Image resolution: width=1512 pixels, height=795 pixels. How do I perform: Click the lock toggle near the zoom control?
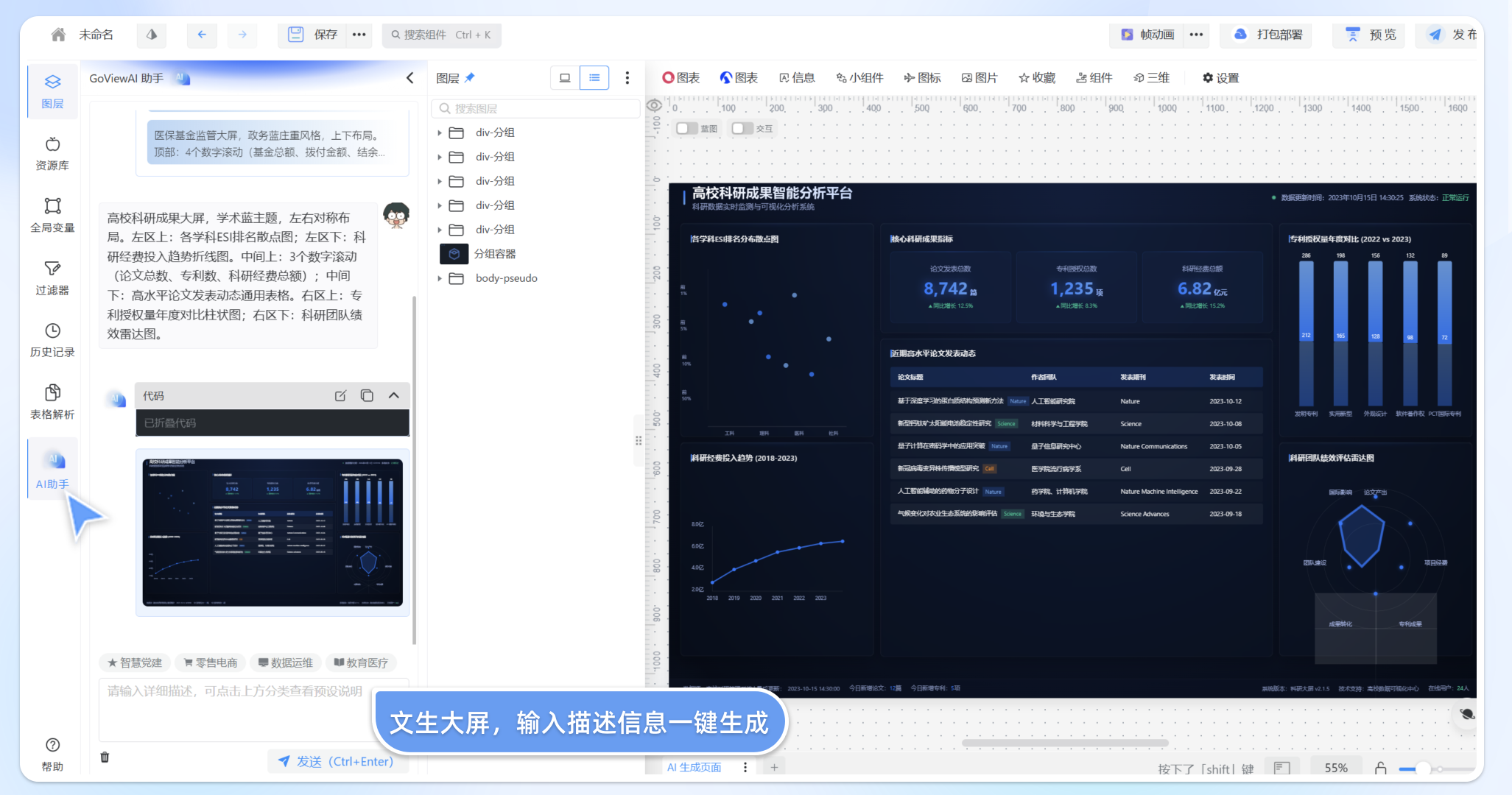pyautogui.click(x=1381, y=768)
